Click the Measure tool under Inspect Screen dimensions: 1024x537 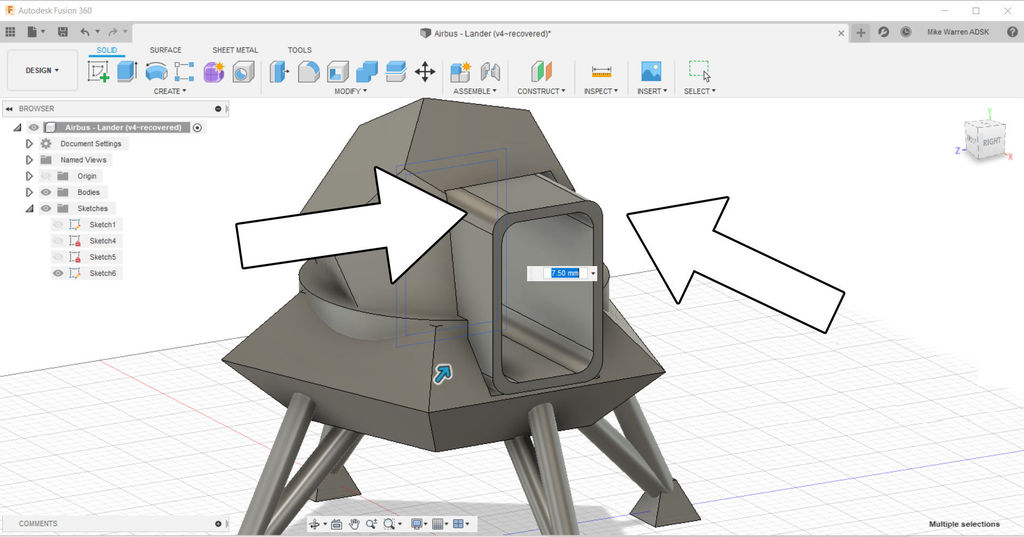601,72
